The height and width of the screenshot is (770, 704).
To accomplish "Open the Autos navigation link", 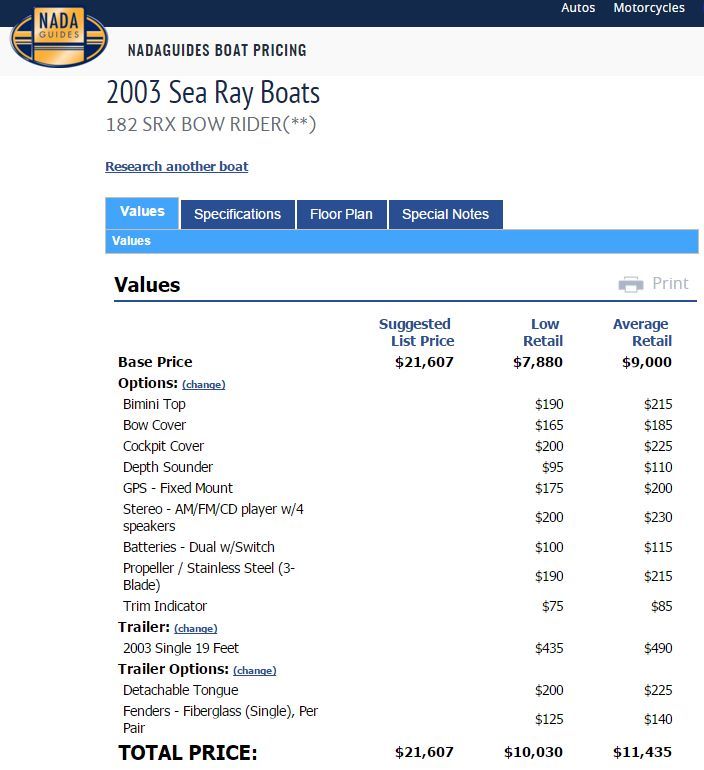I will [x=578, y=8].
